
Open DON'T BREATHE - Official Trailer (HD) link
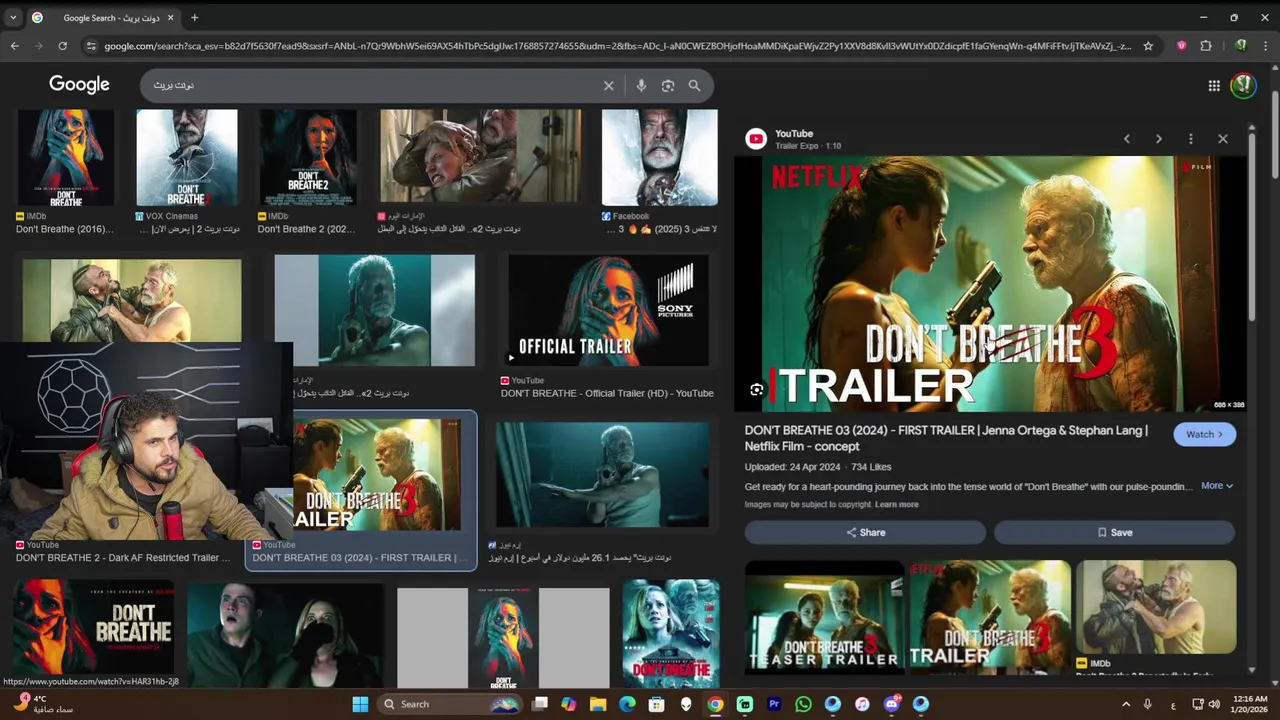[607, 393]
